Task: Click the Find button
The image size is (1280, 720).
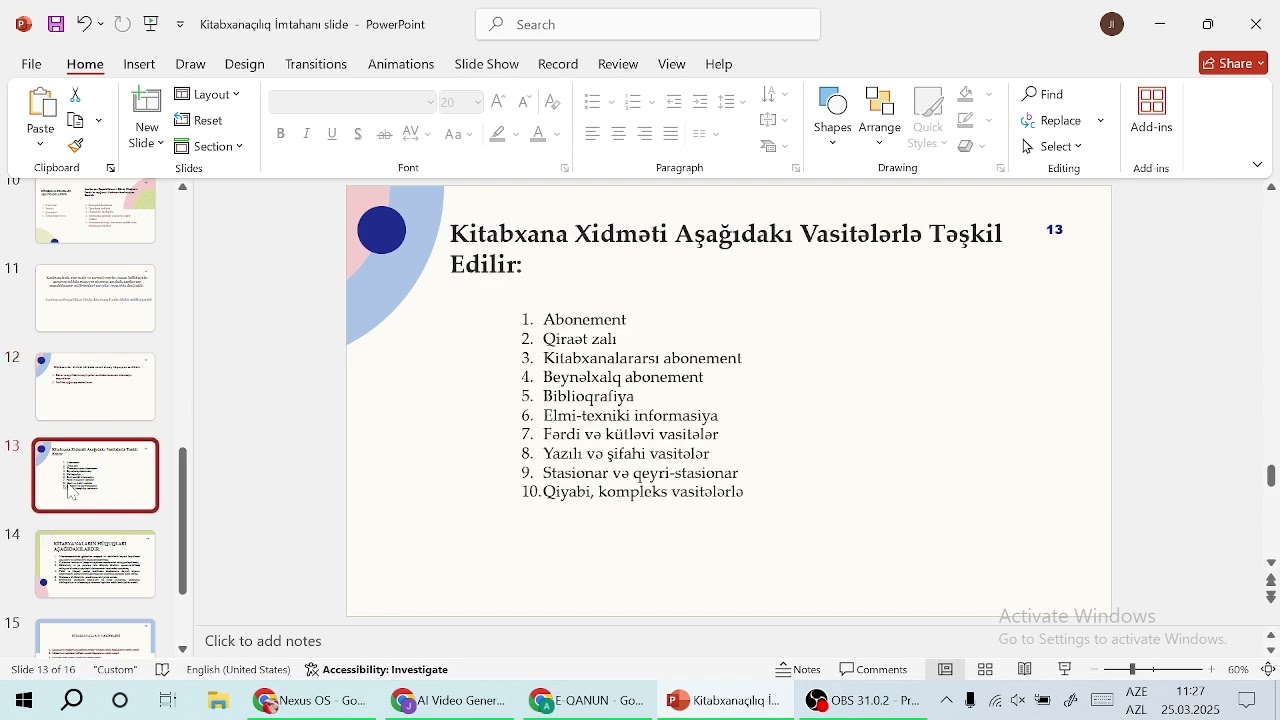Action: pos(1044,95)
